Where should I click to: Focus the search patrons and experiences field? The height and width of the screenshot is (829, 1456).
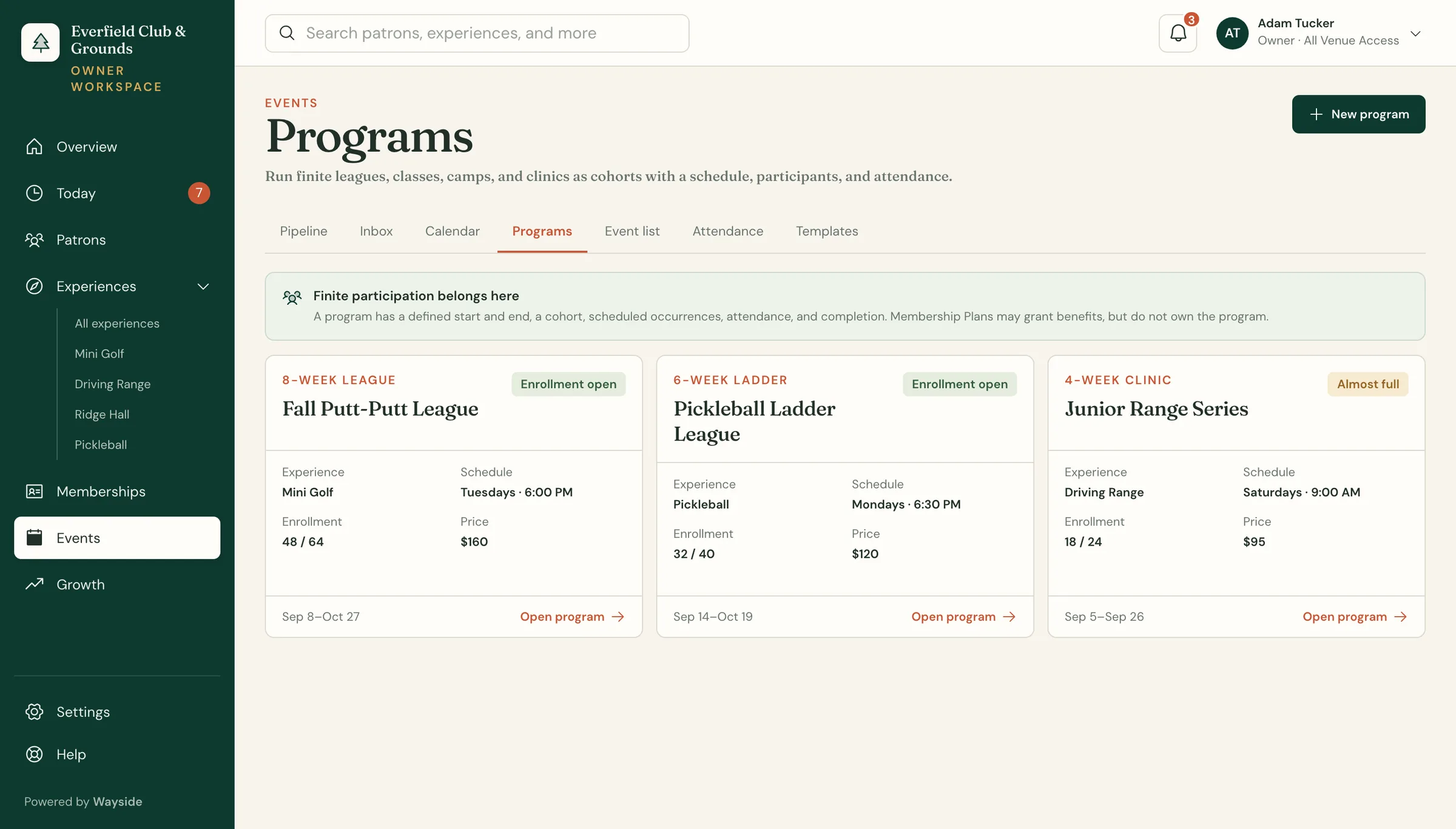click(477, 33)
